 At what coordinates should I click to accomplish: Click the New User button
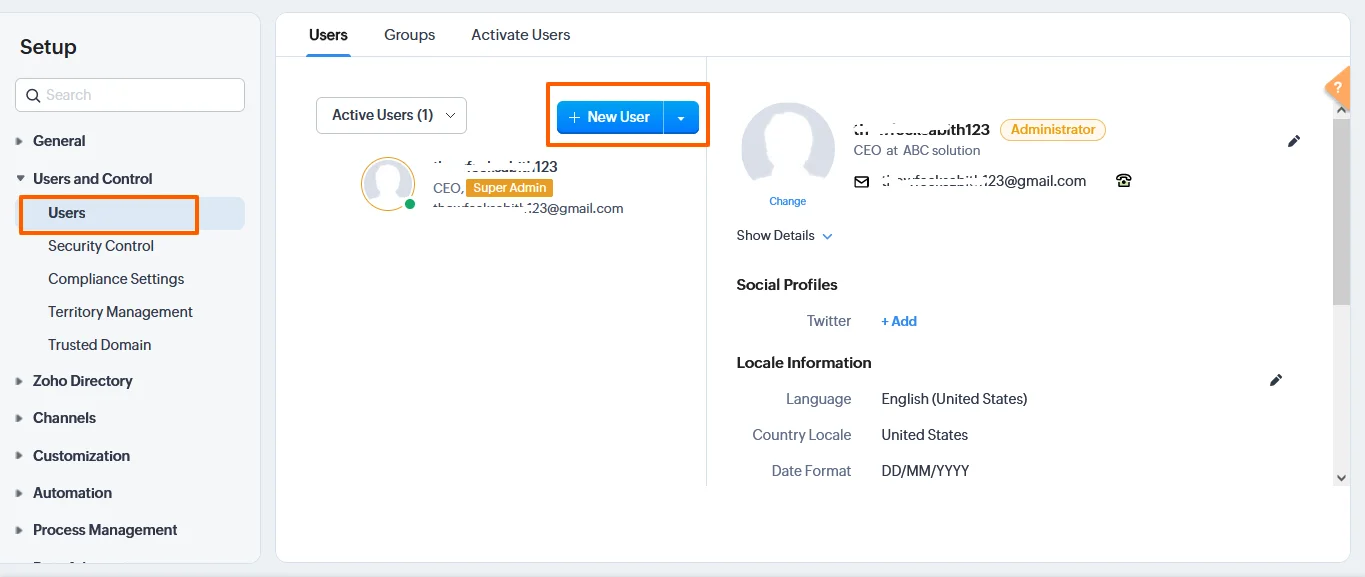pos(609,117)
